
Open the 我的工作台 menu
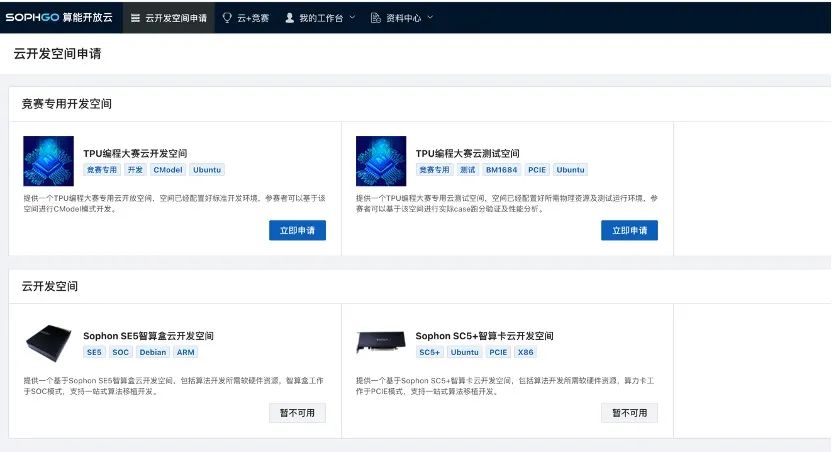320,18
